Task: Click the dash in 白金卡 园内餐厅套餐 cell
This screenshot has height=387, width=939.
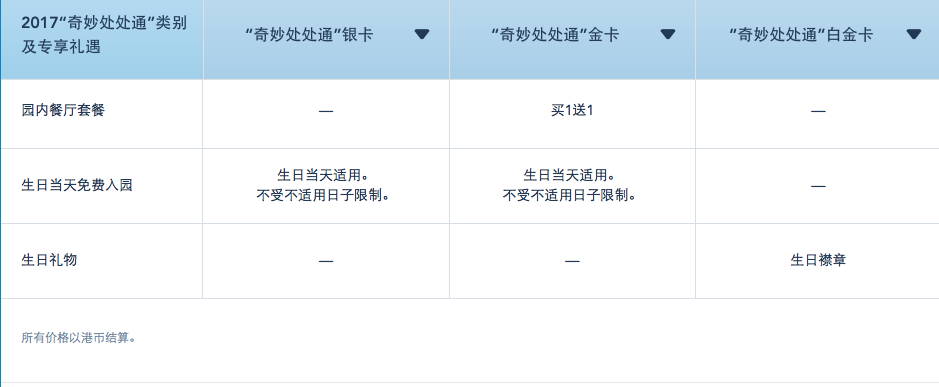Action: tap(818, 111)
